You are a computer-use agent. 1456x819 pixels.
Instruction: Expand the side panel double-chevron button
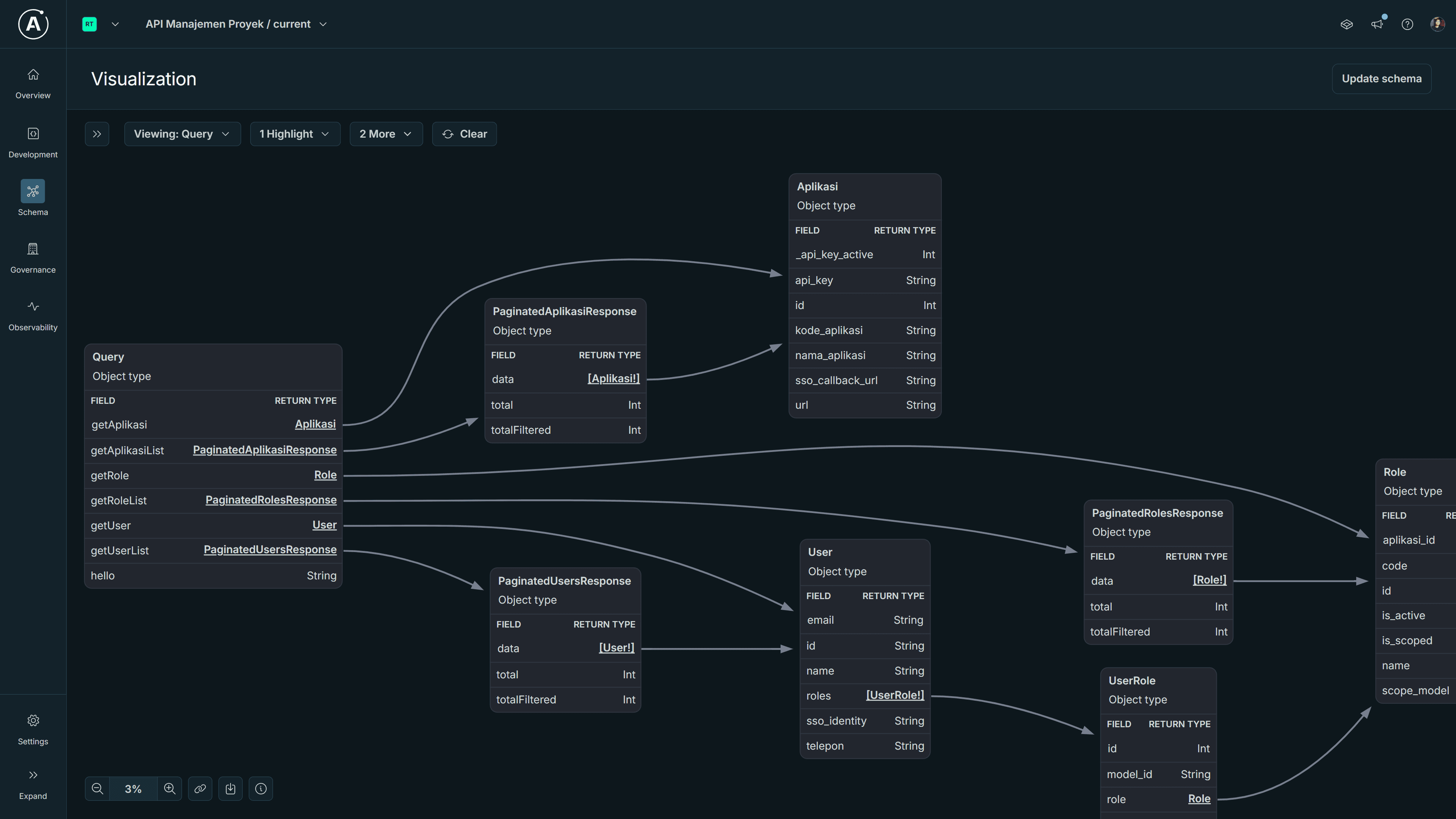click(97, 134)
